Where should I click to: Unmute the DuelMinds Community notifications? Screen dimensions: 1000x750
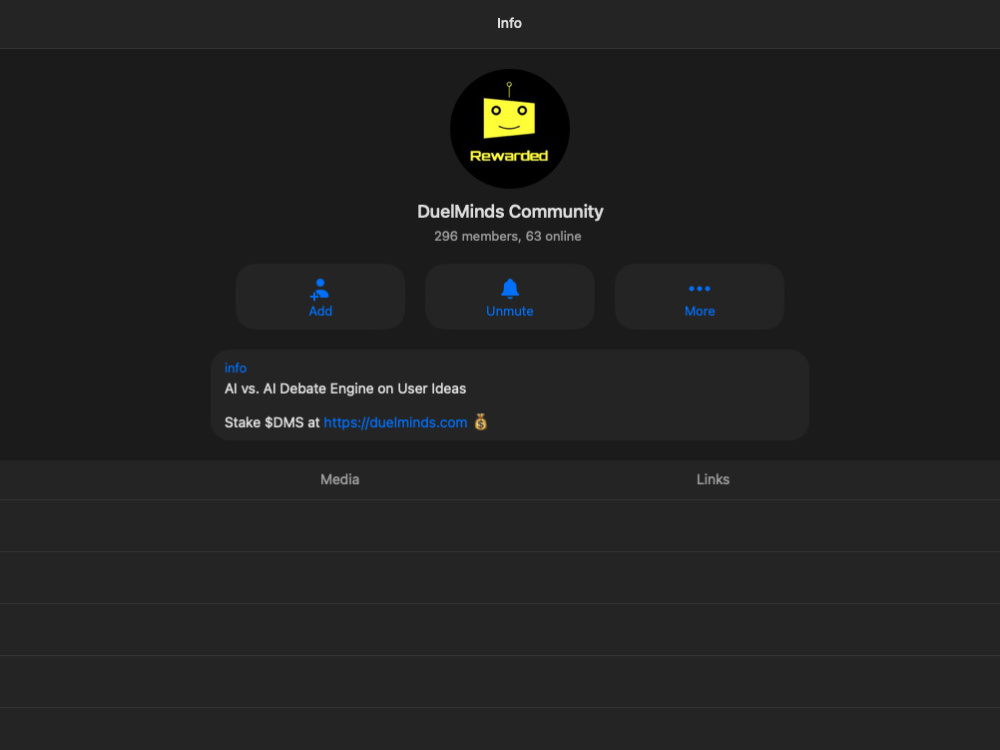click(510, 297)
